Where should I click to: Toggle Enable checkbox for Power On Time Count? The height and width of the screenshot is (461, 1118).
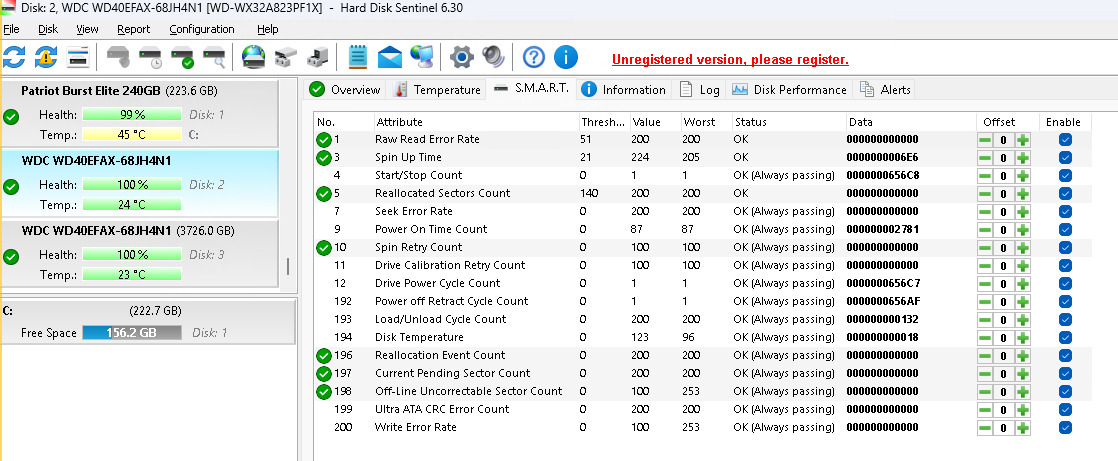coord(1065,229)
